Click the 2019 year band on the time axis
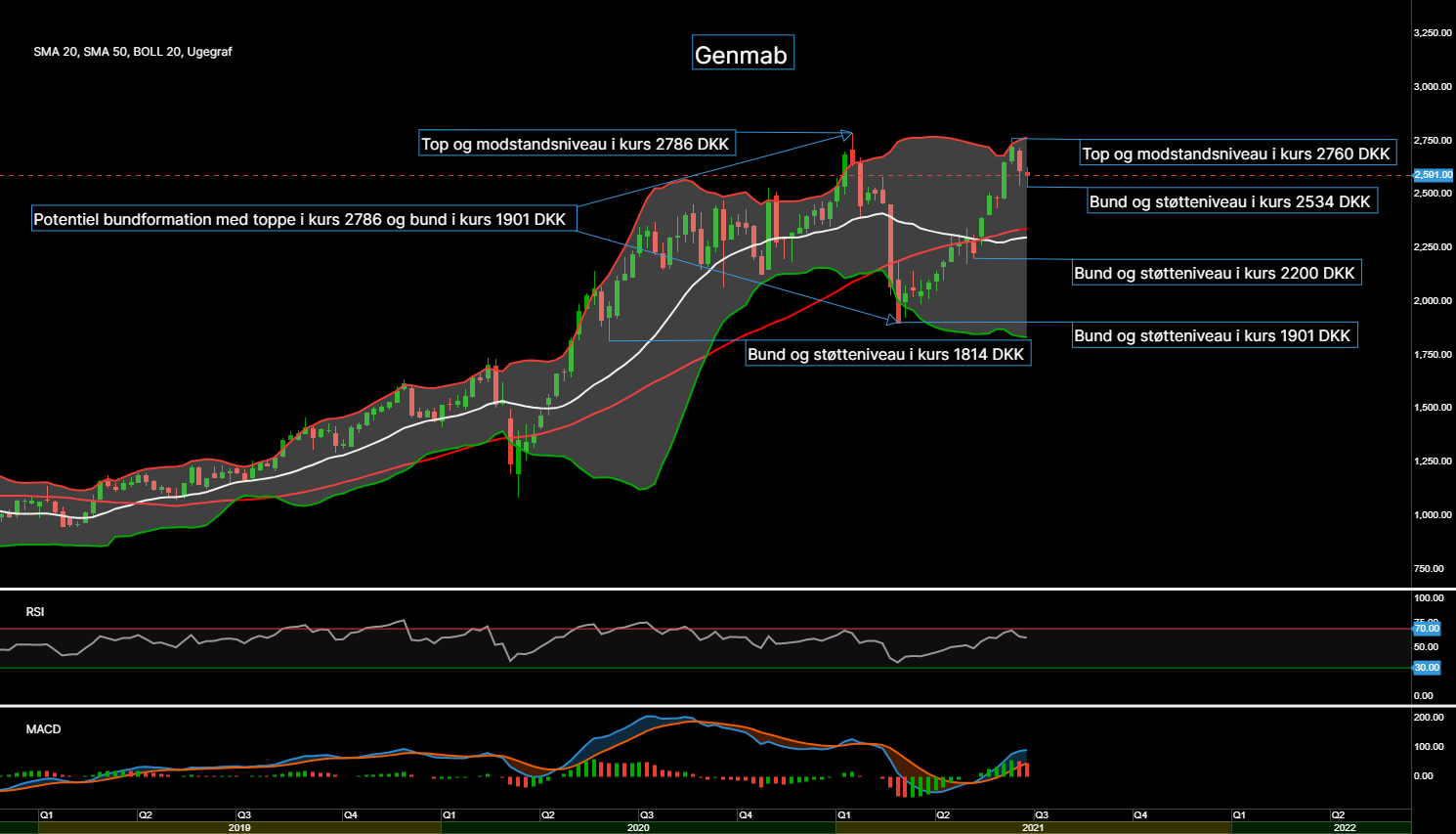 click(239, 828)
